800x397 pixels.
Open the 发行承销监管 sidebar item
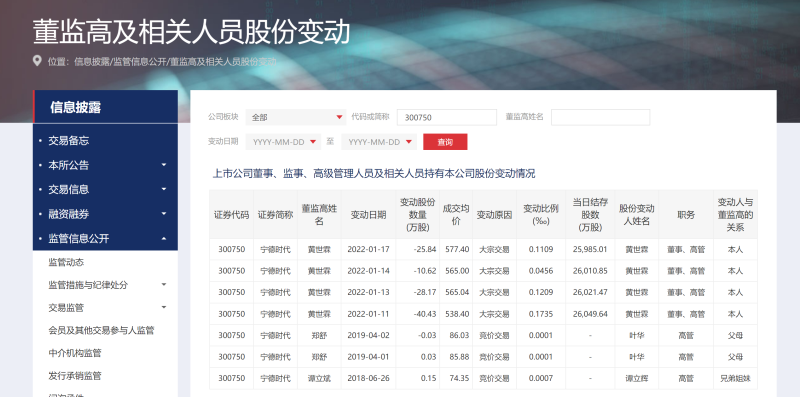tap(74, 376)
